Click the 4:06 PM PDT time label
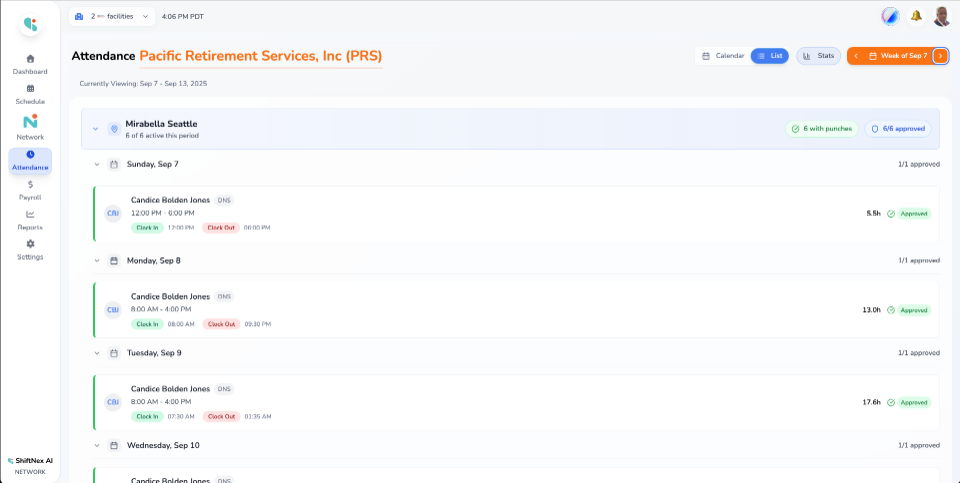This screenshot has height=483, width=960. pyautogui.click(x=182, y=17)
